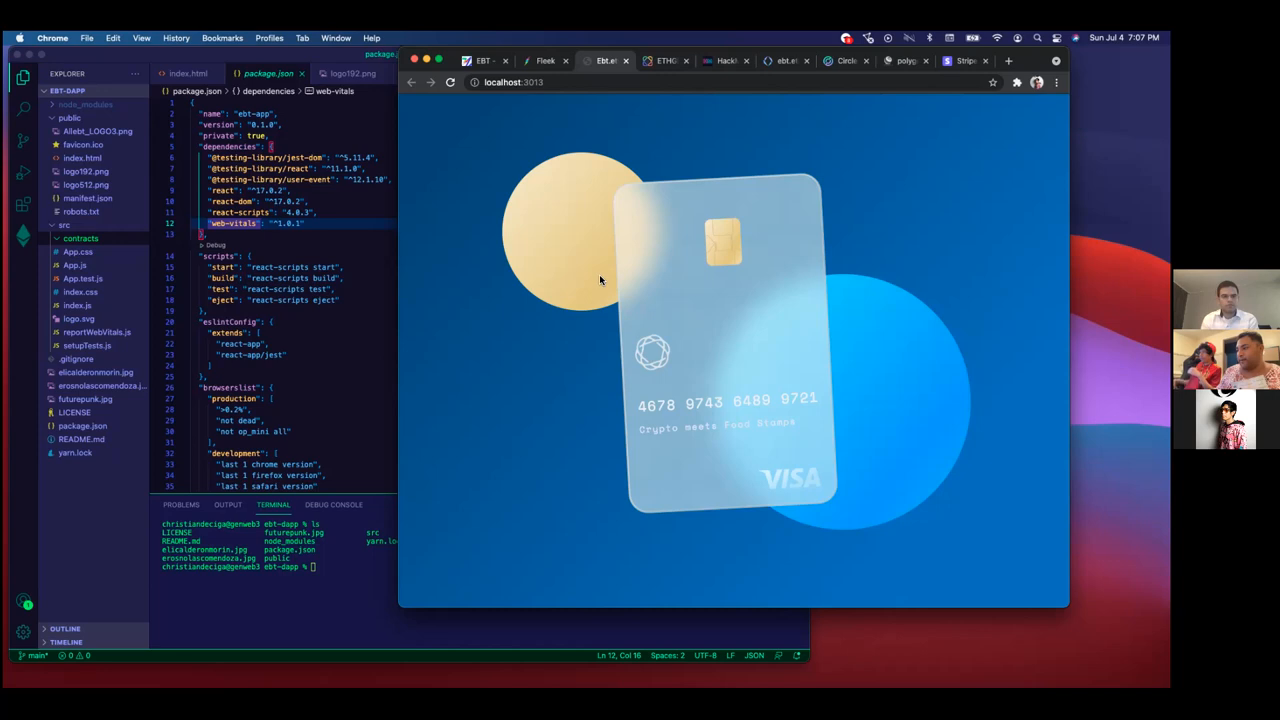The height and width of the screenshot is (720, 1280).
Task: Click Ln 12, Col 16 cursor position
Action: point(619,656)
